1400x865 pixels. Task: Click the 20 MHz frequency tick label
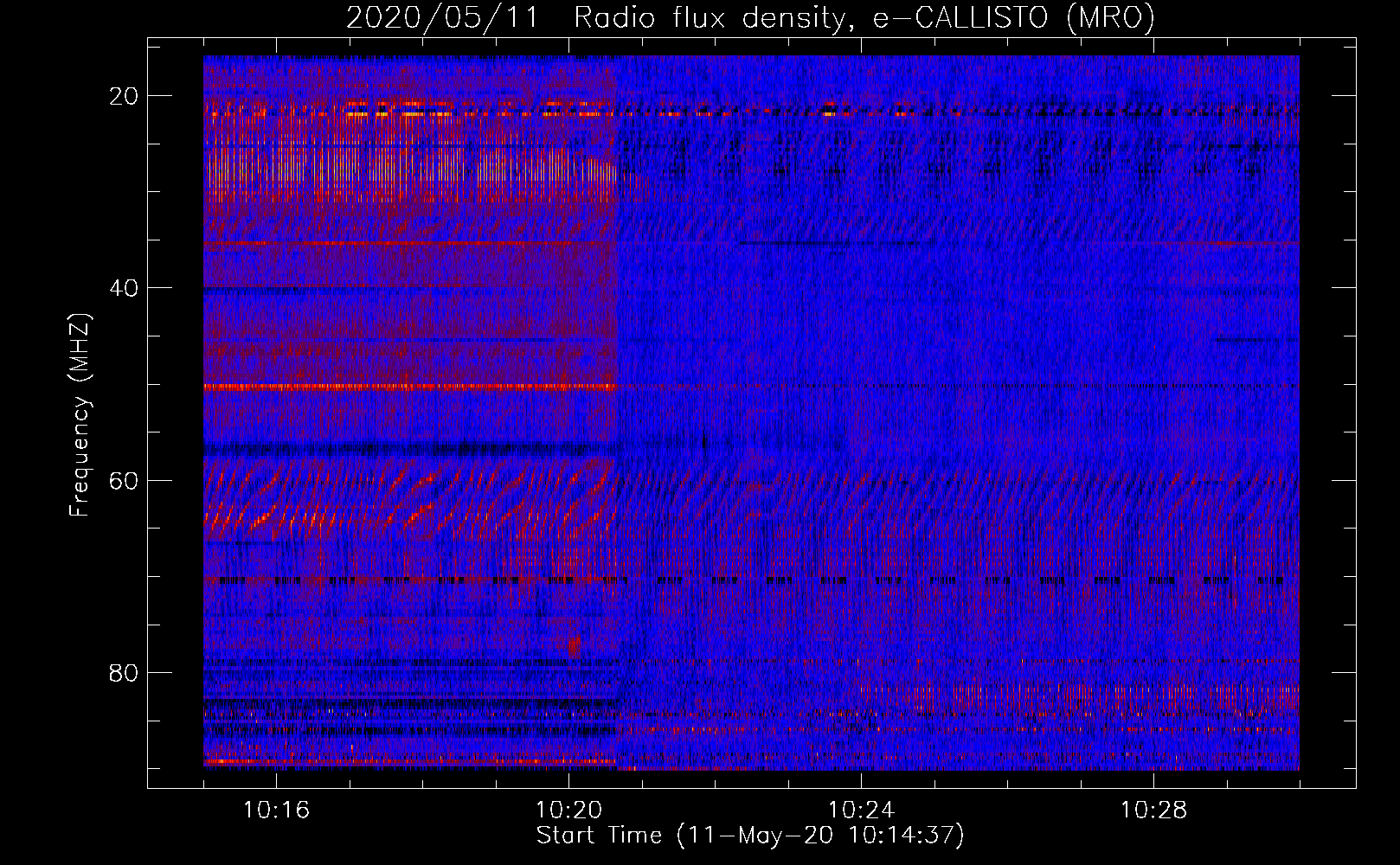(124, 96)
